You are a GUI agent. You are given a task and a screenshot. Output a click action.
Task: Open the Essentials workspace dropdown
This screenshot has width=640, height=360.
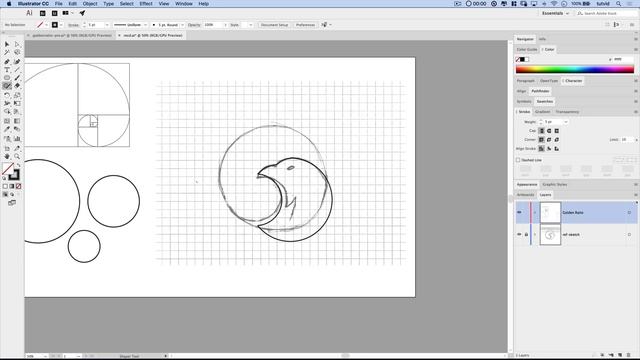(556, 13)
